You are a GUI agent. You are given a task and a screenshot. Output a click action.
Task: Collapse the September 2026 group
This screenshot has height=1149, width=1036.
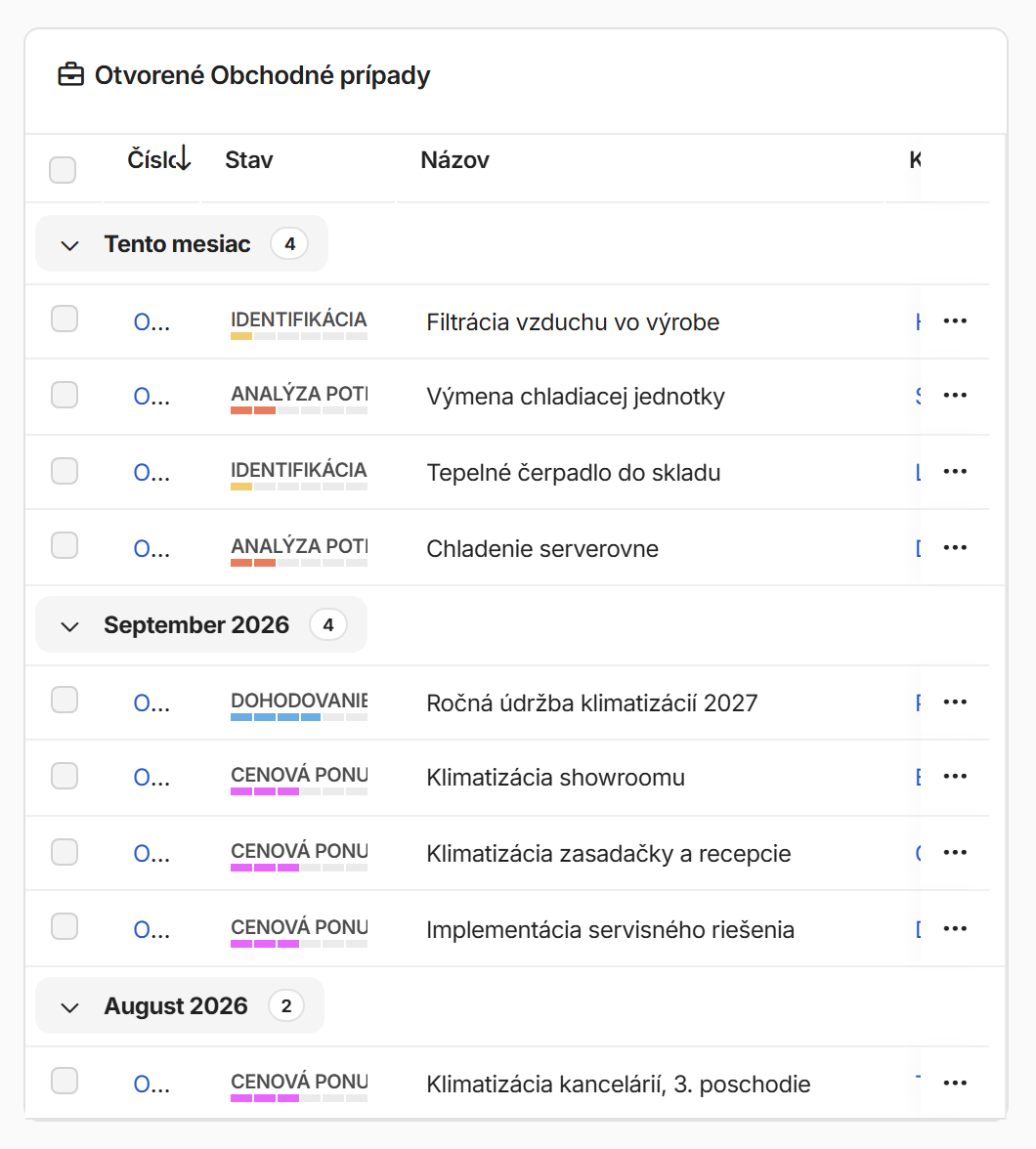click(x=69, y=626)
